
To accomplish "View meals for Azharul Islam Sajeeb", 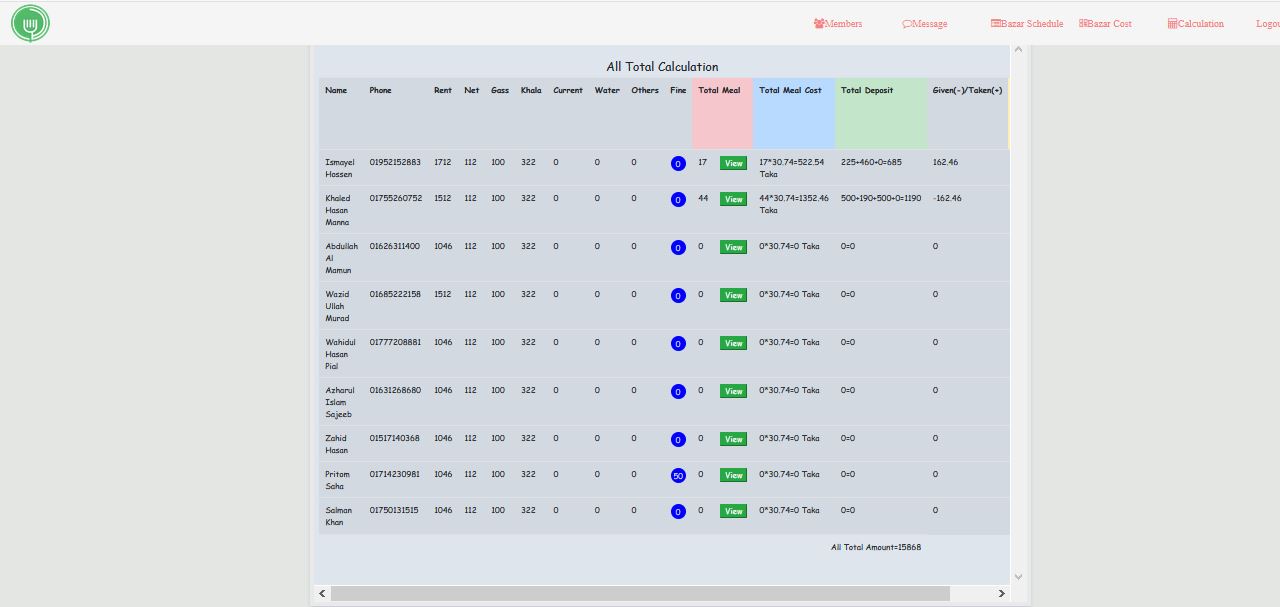I will pyautogui.click(x=733, y=391).
